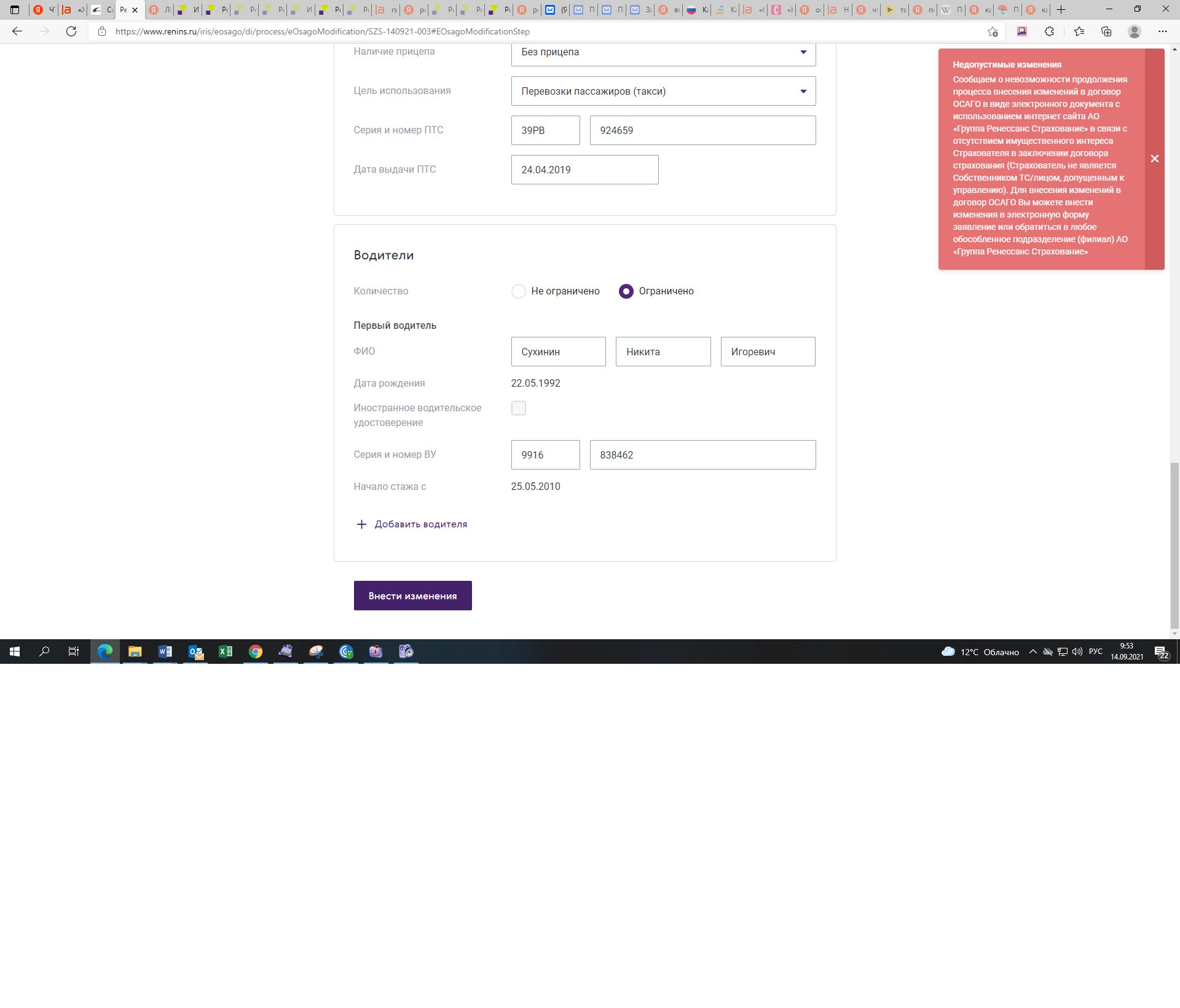Viewport: 1180px width, 1008px height.
Task: Open the browser profile avatar
Action: 1134,31
